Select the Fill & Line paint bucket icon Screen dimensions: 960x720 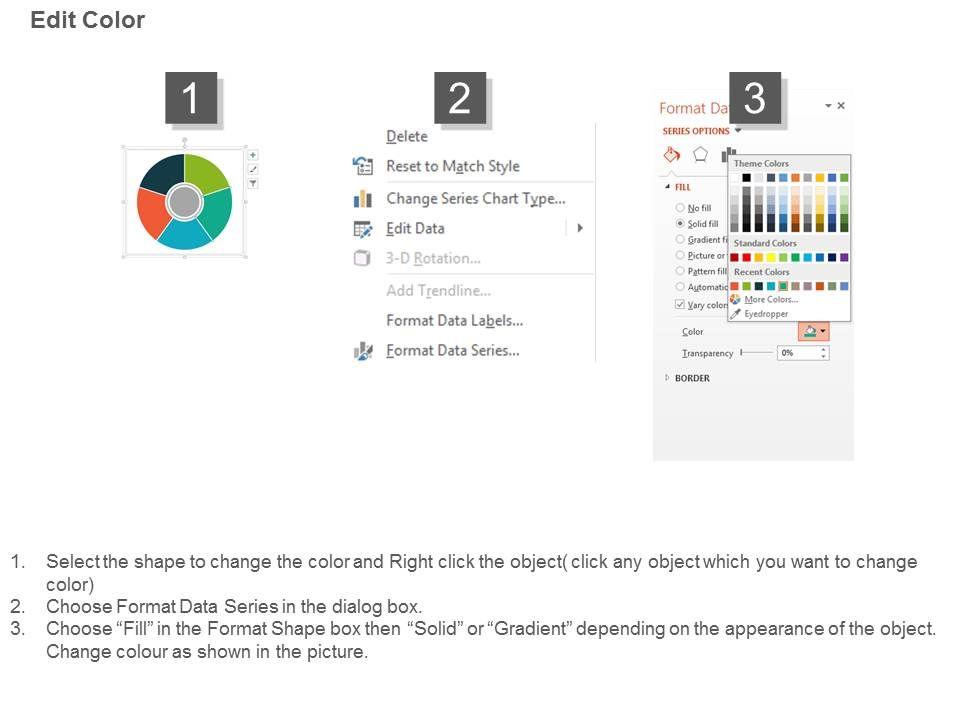pyautogui.click(x=672, y=154)
